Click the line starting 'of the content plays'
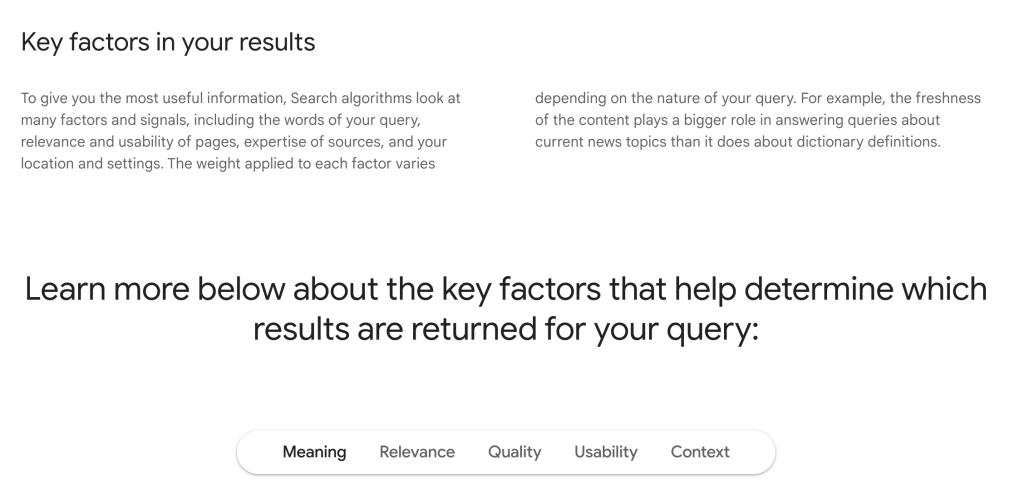This screenshot has height=495, width=1024. [x=737, y=120]
